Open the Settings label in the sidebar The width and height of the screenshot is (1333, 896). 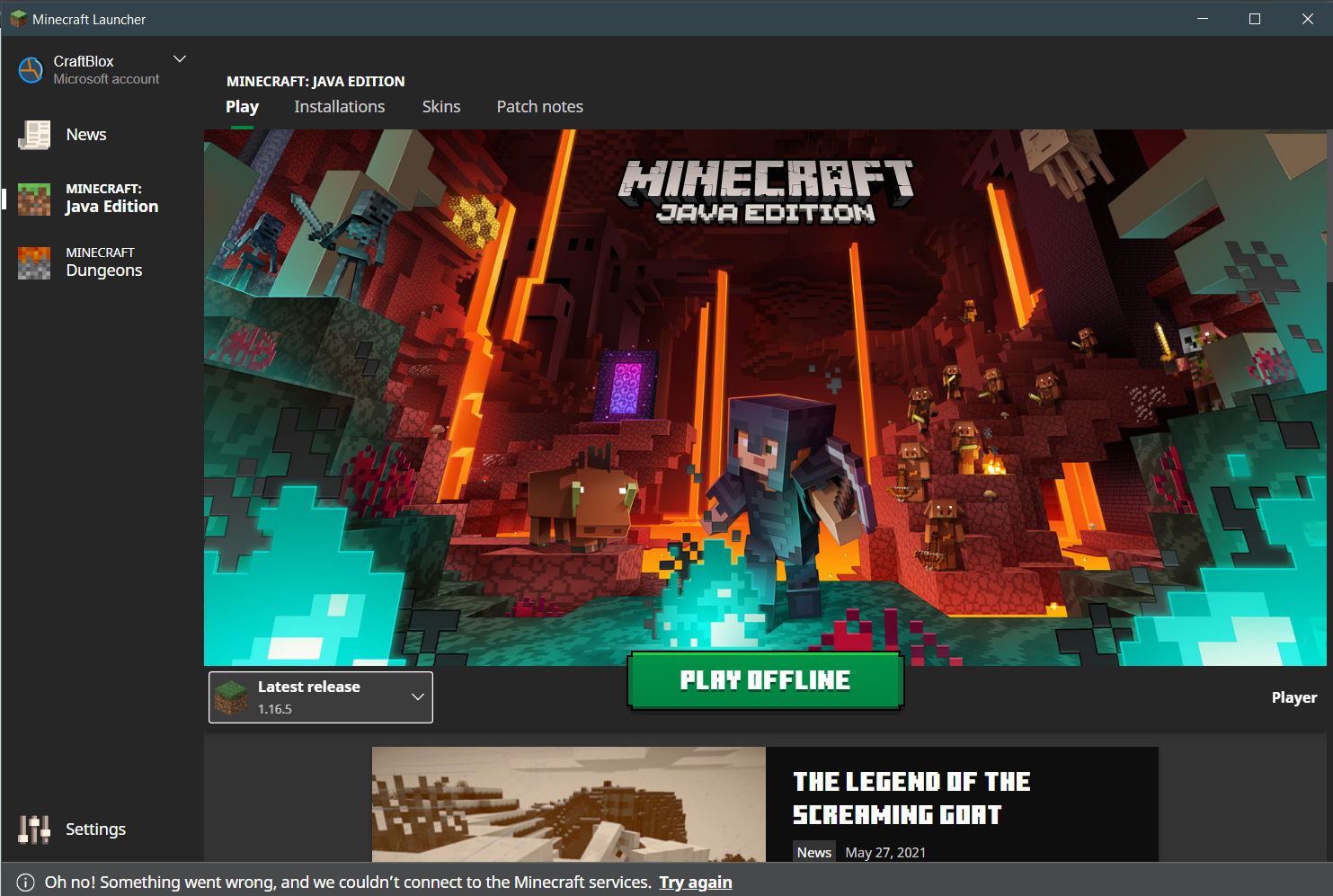[x=95, y=829]
